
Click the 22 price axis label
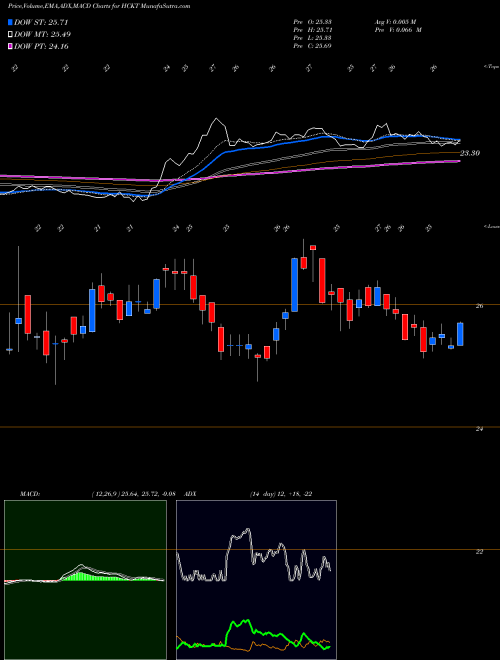pos(479,552)
